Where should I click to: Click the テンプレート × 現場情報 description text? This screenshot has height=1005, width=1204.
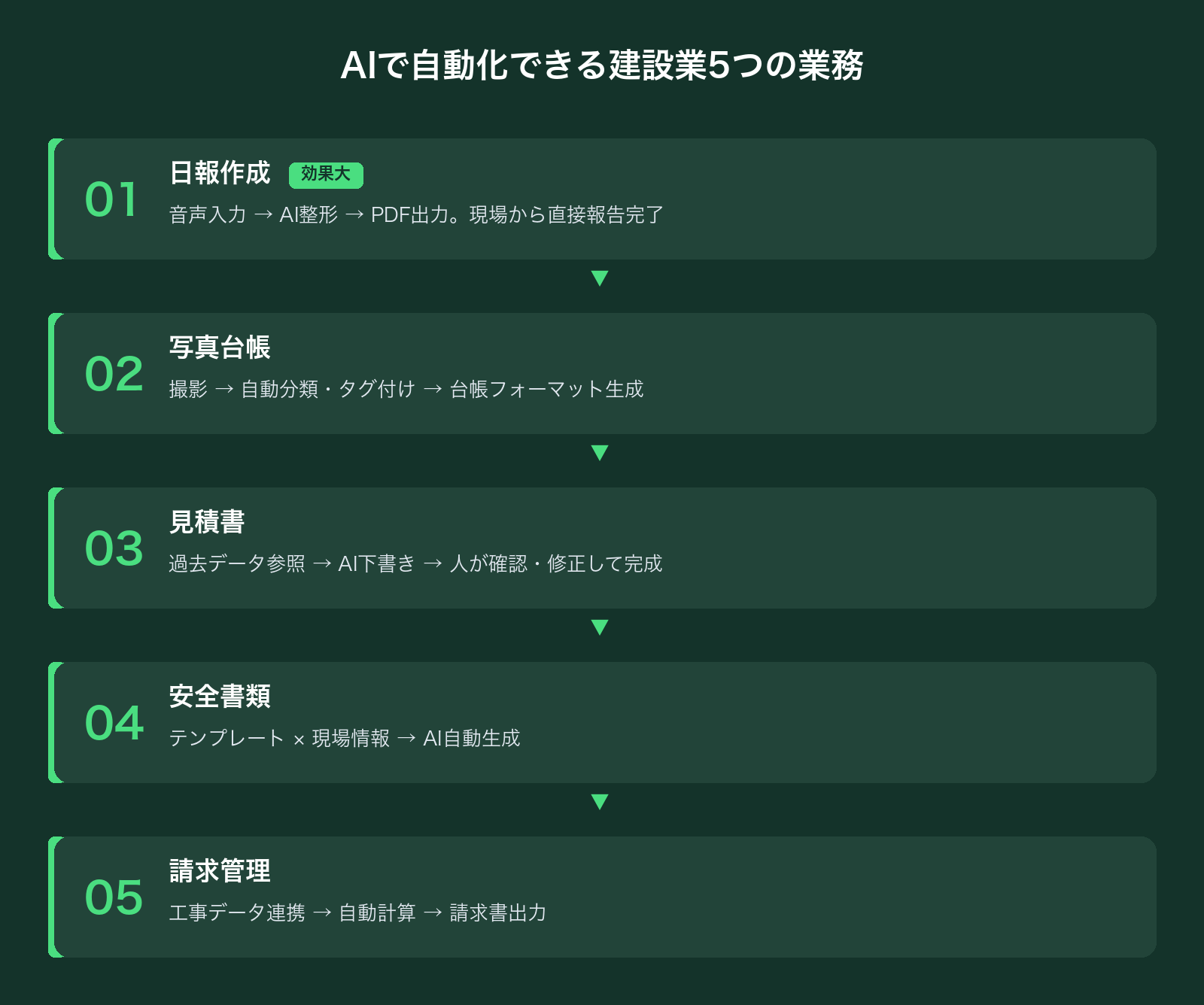click(345, 739)
